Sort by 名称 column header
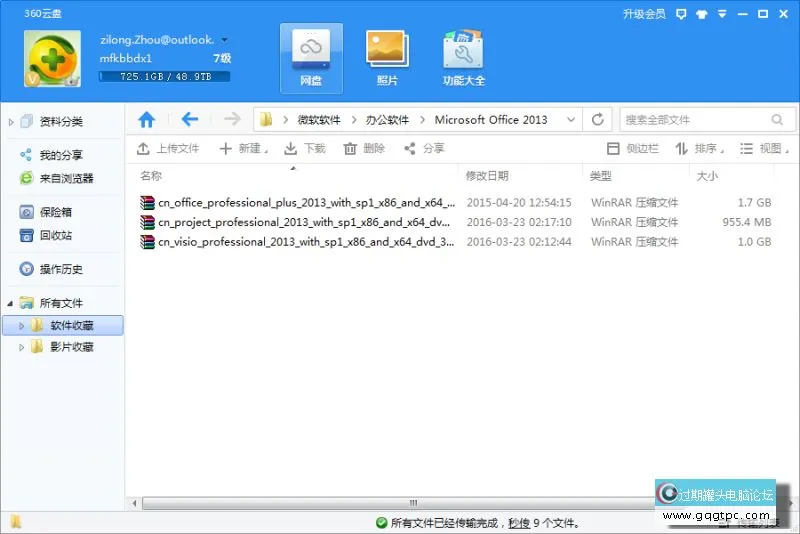This screenshot has height=534, width=800. (x=151, y=176)
